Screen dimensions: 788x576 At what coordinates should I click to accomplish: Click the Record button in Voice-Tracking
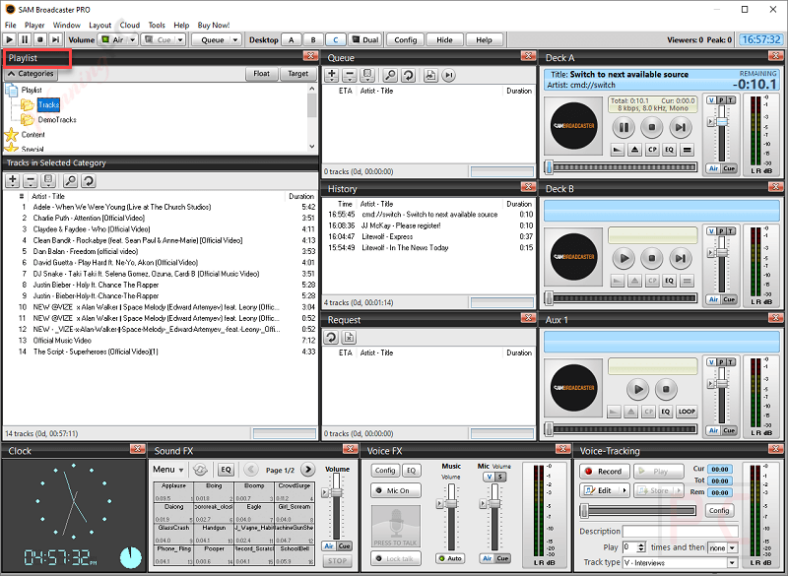(x=603, y=471)
